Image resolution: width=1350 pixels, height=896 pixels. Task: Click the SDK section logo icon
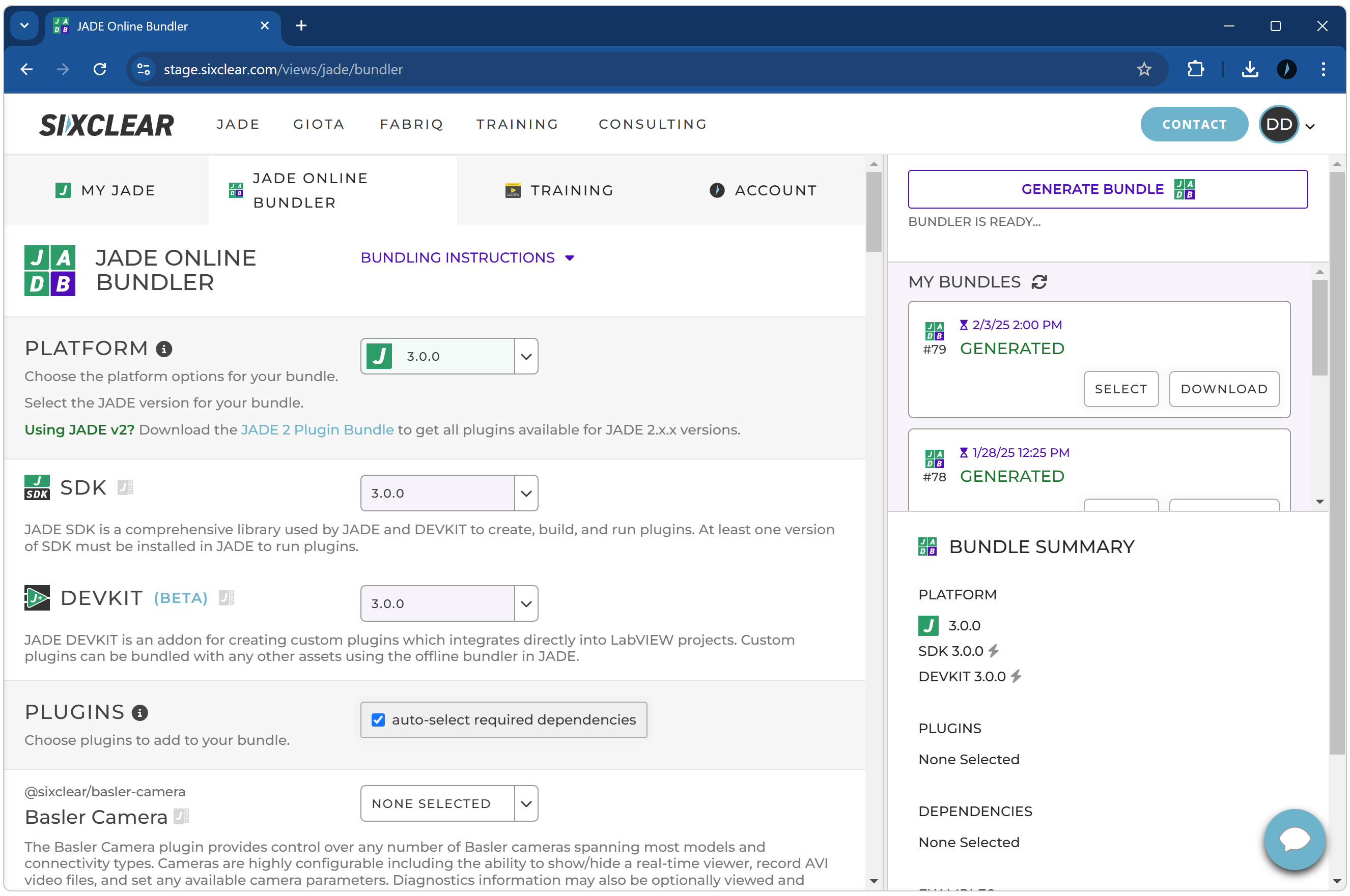37,487
